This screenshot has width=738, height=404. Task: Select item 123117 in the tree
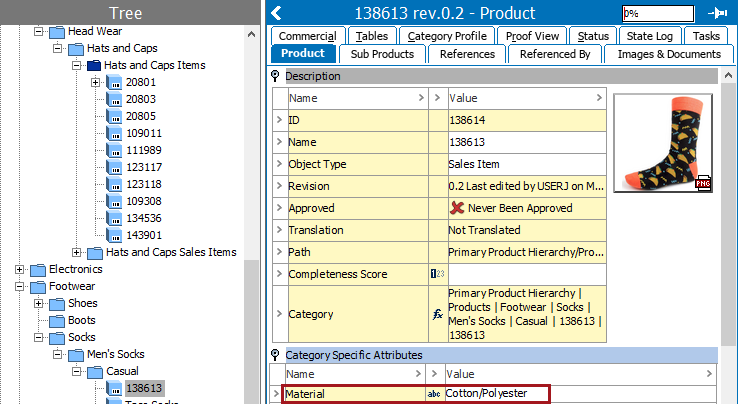pos(143,167)
